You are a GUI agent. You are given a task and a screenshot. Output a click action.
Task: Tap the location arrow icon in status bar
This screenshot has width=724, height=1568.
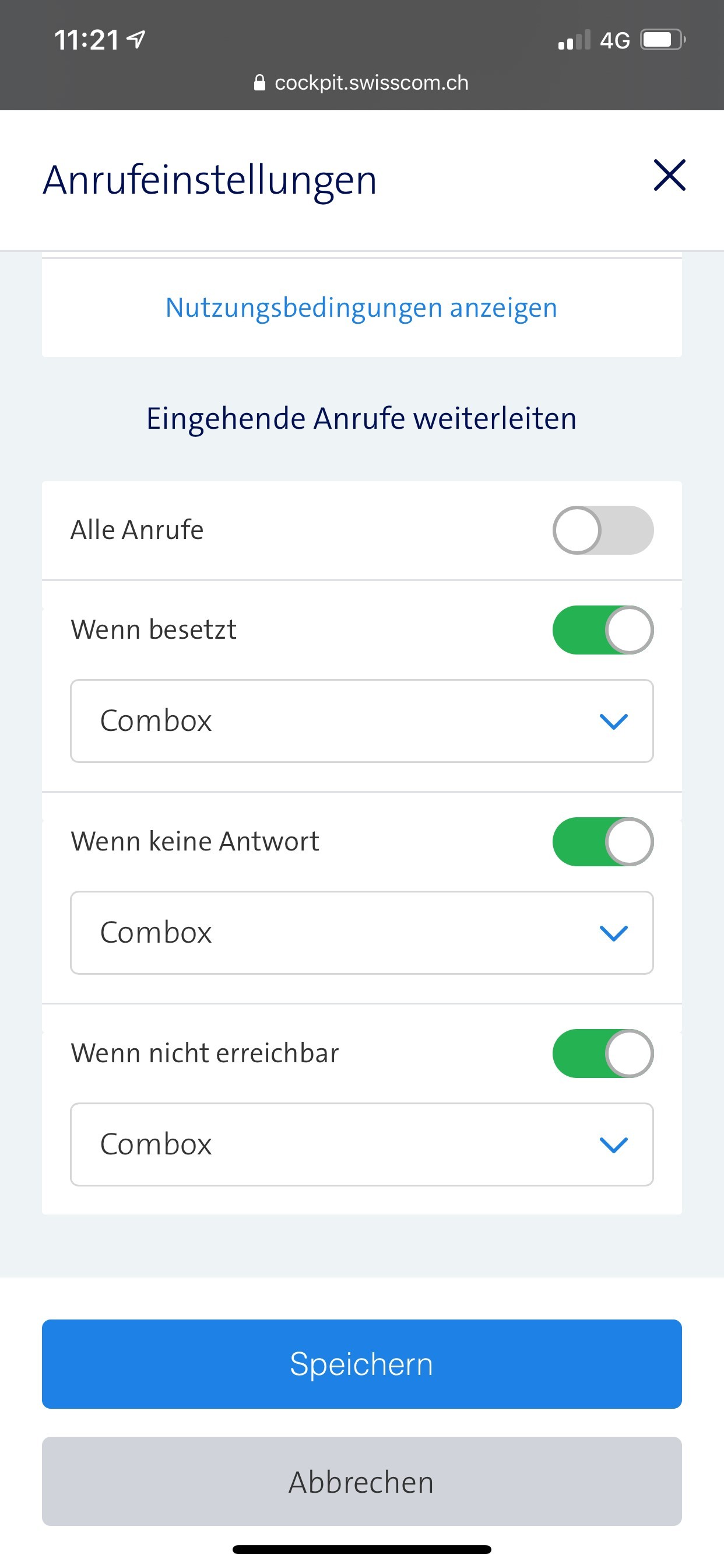(x=136, y=40)
